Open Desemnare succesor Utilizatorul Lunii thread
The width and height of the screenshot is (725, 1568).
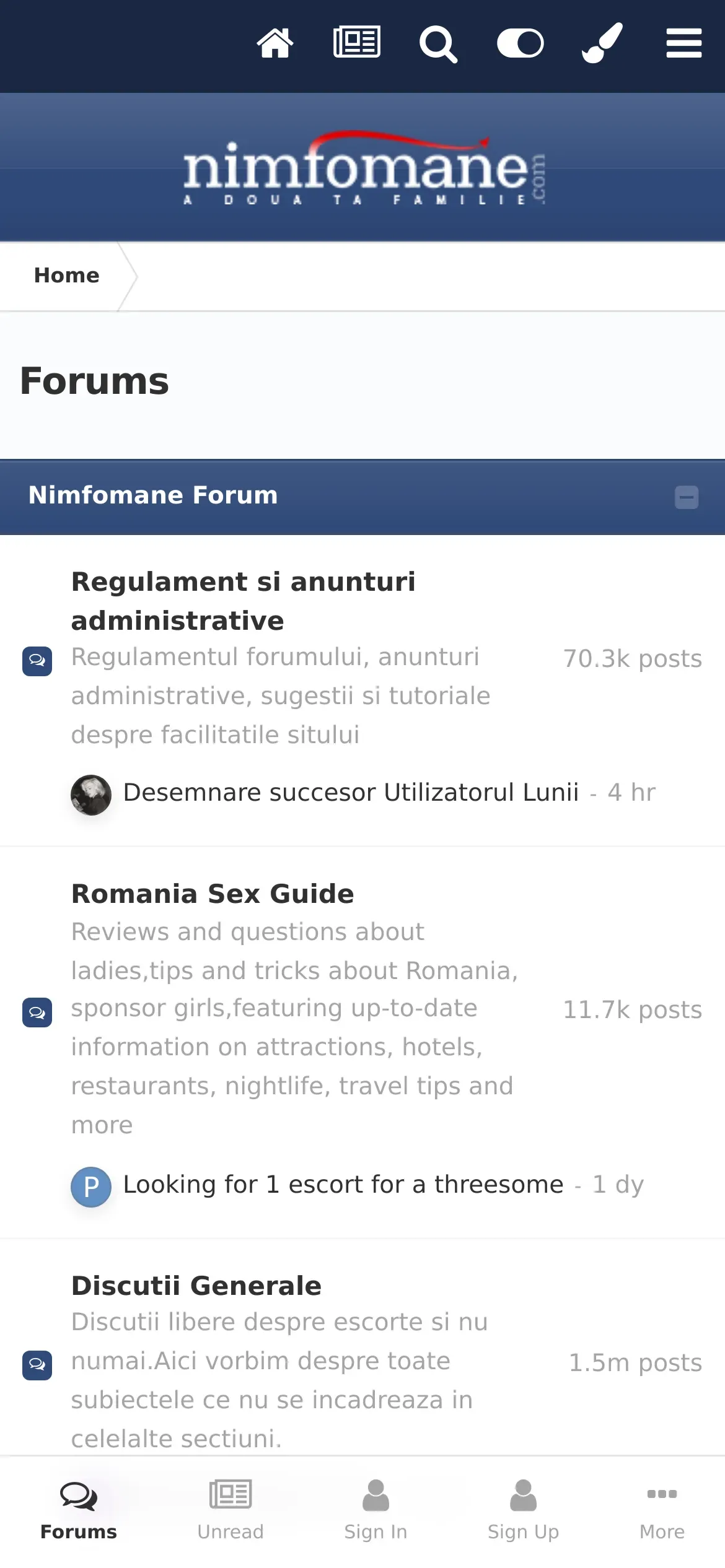(x=351, y=793)
